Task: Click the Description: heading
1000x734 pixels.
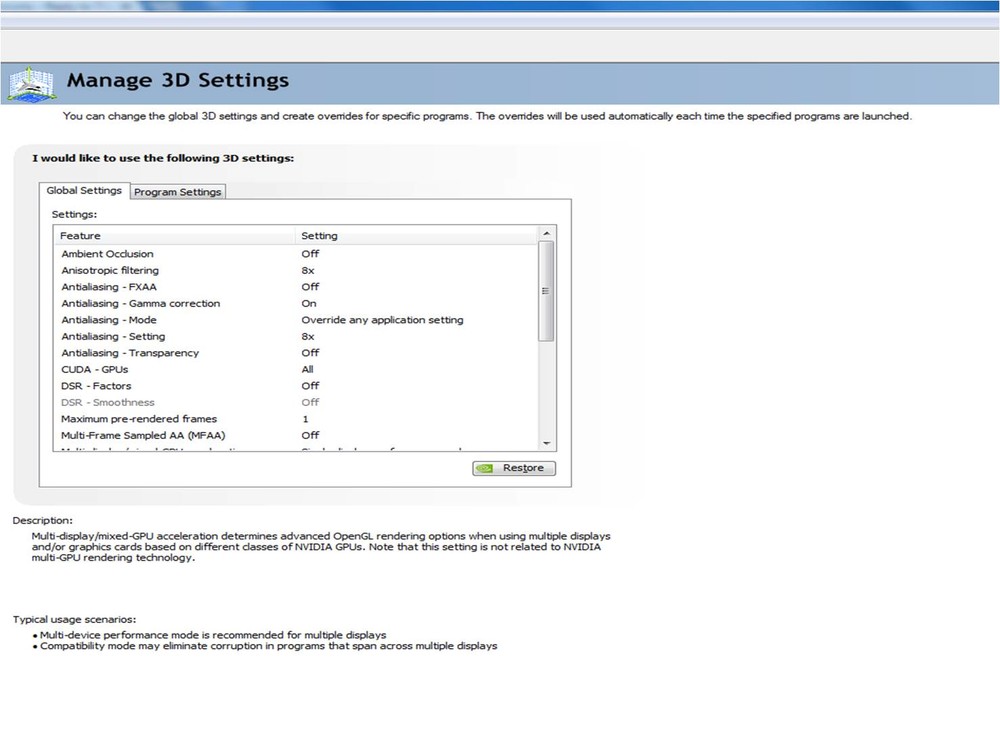Action: tap(43, 520)
